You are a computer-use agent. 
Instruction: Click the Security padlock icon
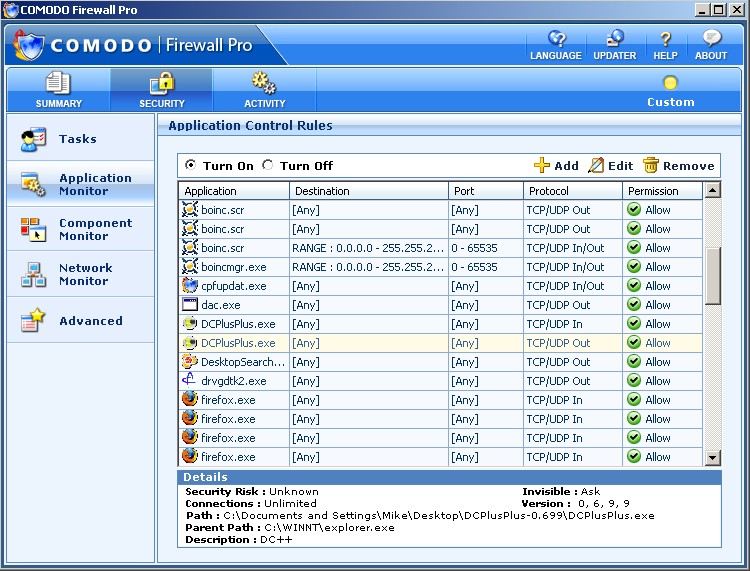point(162,83)
